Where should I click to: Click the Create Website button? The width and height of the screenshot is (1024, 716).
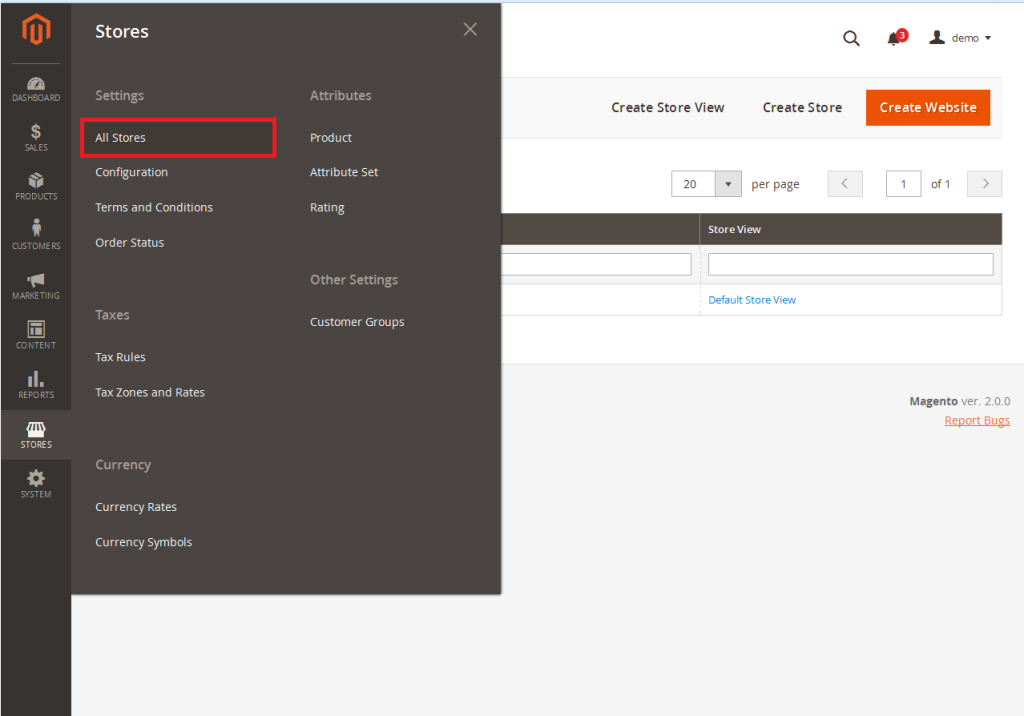pos(927,108)
